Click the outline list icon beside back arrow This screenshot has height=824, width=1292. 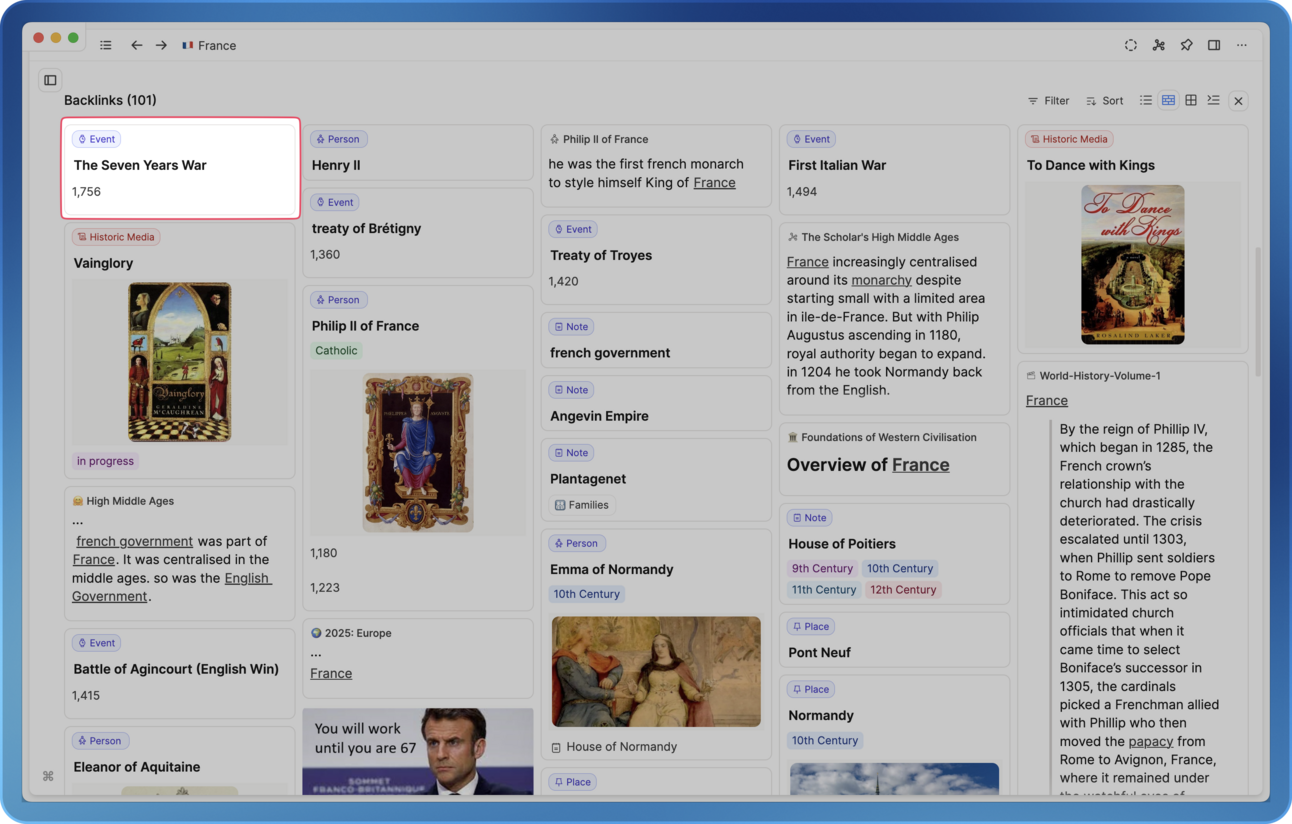[106, 45]
